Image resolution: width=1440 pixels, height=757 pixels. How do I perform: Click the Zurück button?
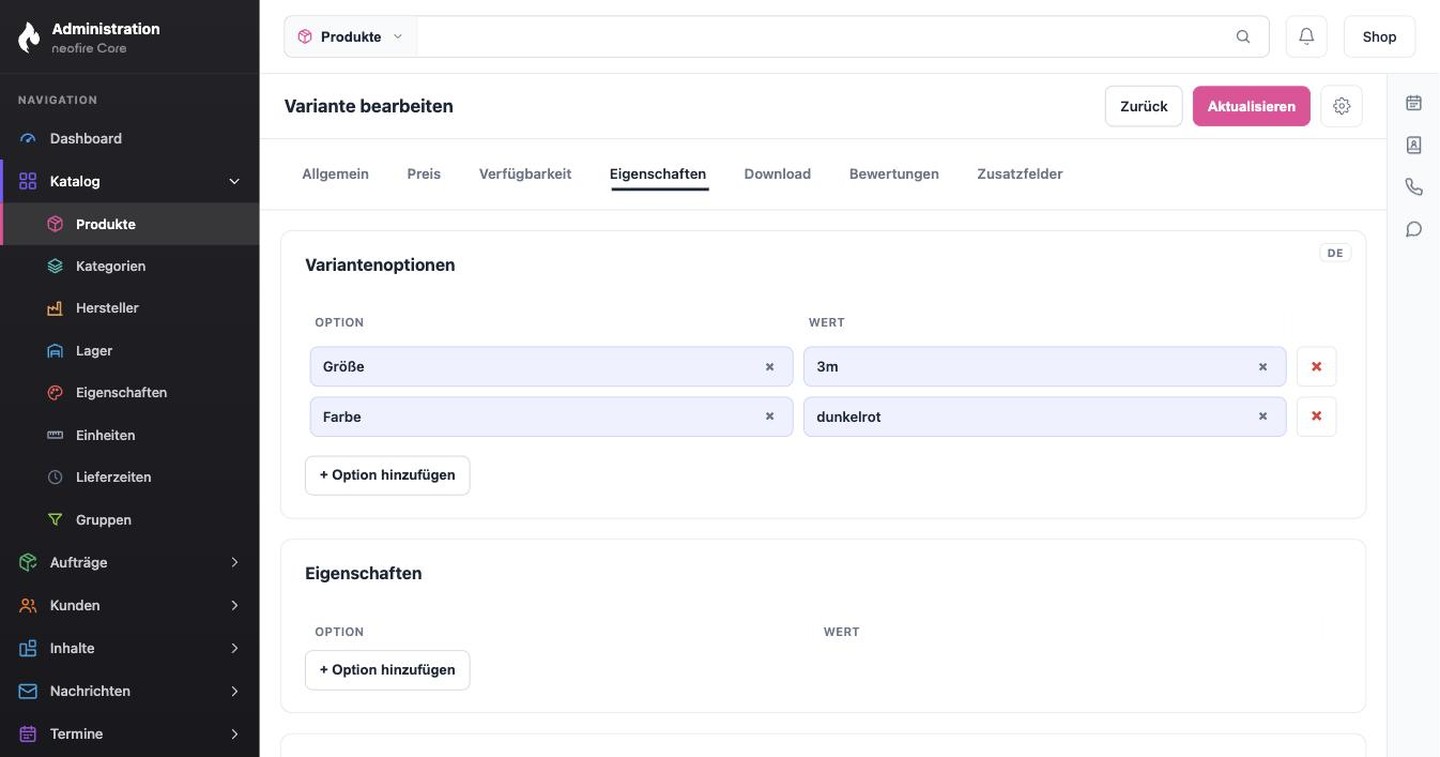1143,106
